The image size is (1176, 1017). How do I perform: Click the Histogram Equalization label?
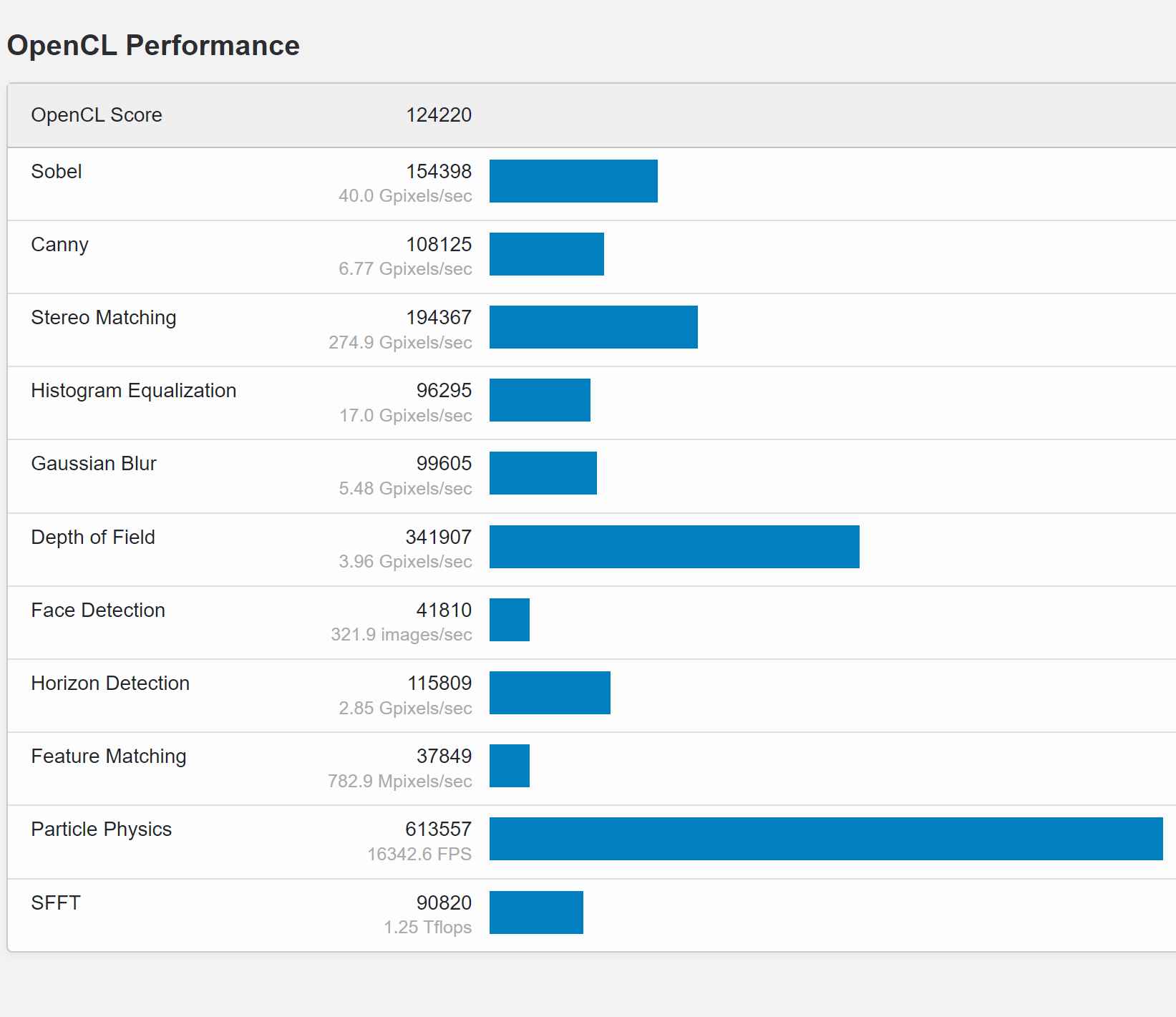134,391
